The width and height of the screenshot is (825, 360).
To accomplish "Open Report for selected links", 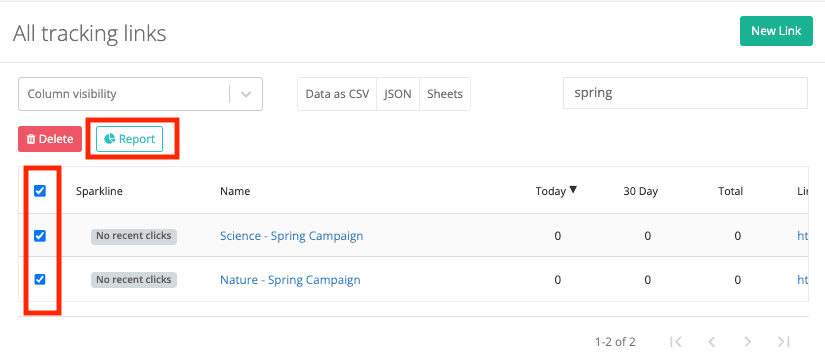I will [129, 139].
